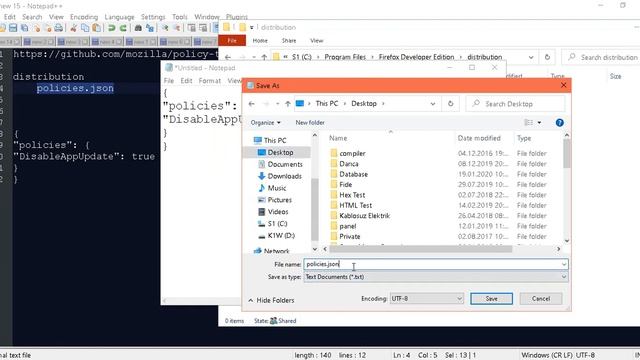This screenshot has width=640, height=360.
Task: Click the File name input field
Action: [x=436, y=264]
